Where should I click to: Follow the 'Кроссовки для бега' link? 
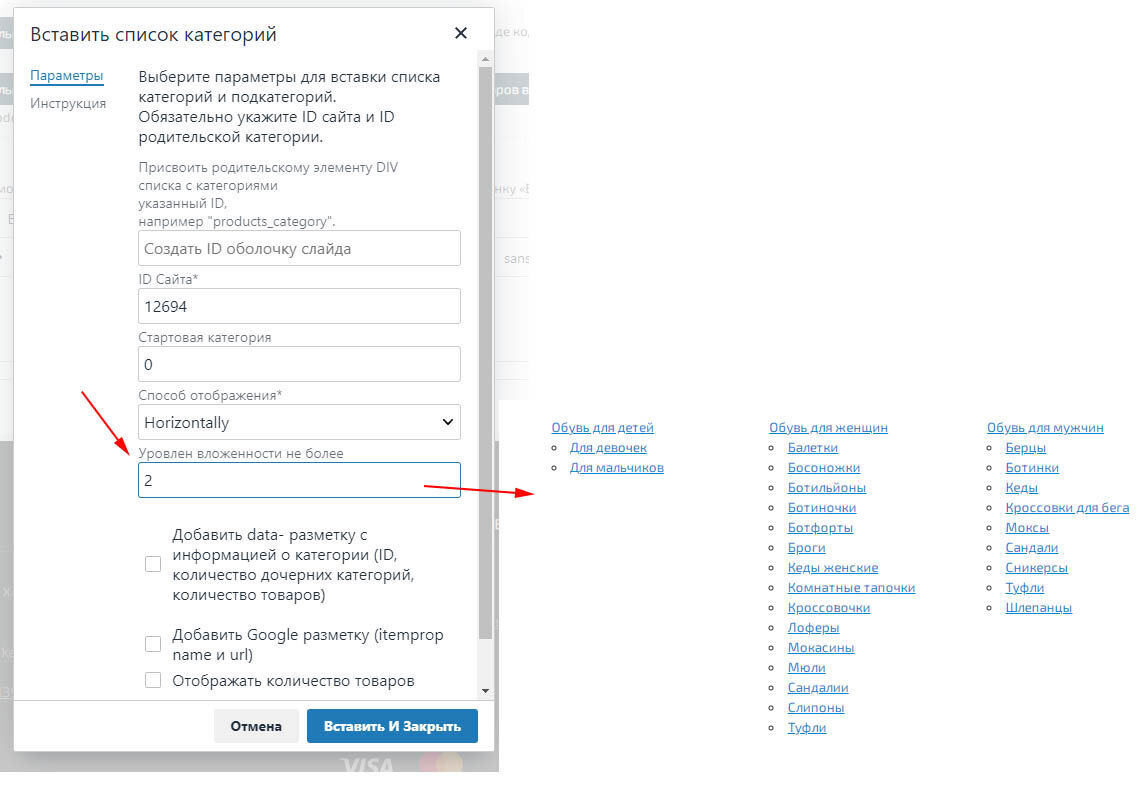tap(1067, 508)
